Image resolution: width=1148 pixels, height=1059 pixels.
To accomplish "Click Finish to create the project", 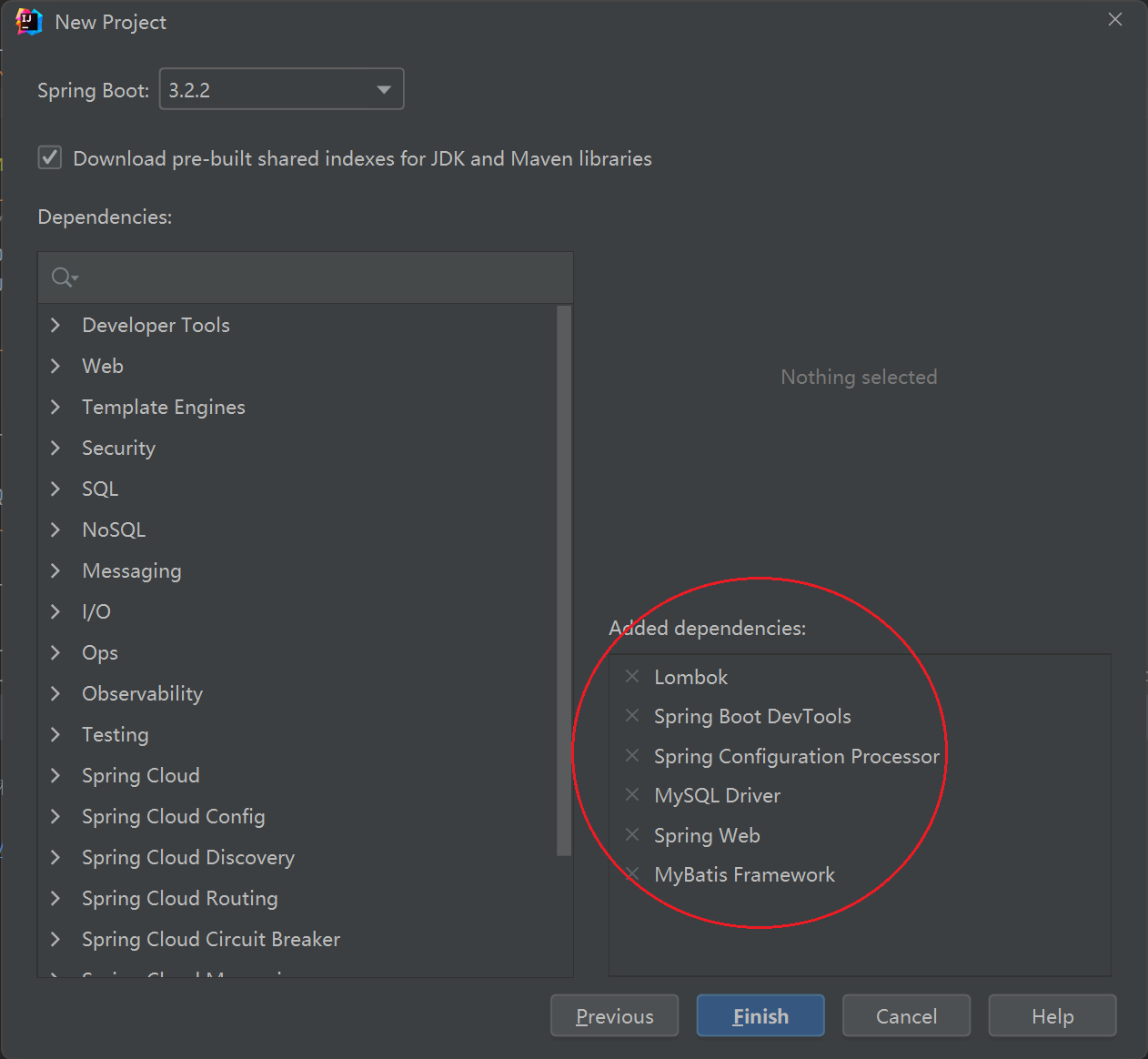I will pos(760,1015).
